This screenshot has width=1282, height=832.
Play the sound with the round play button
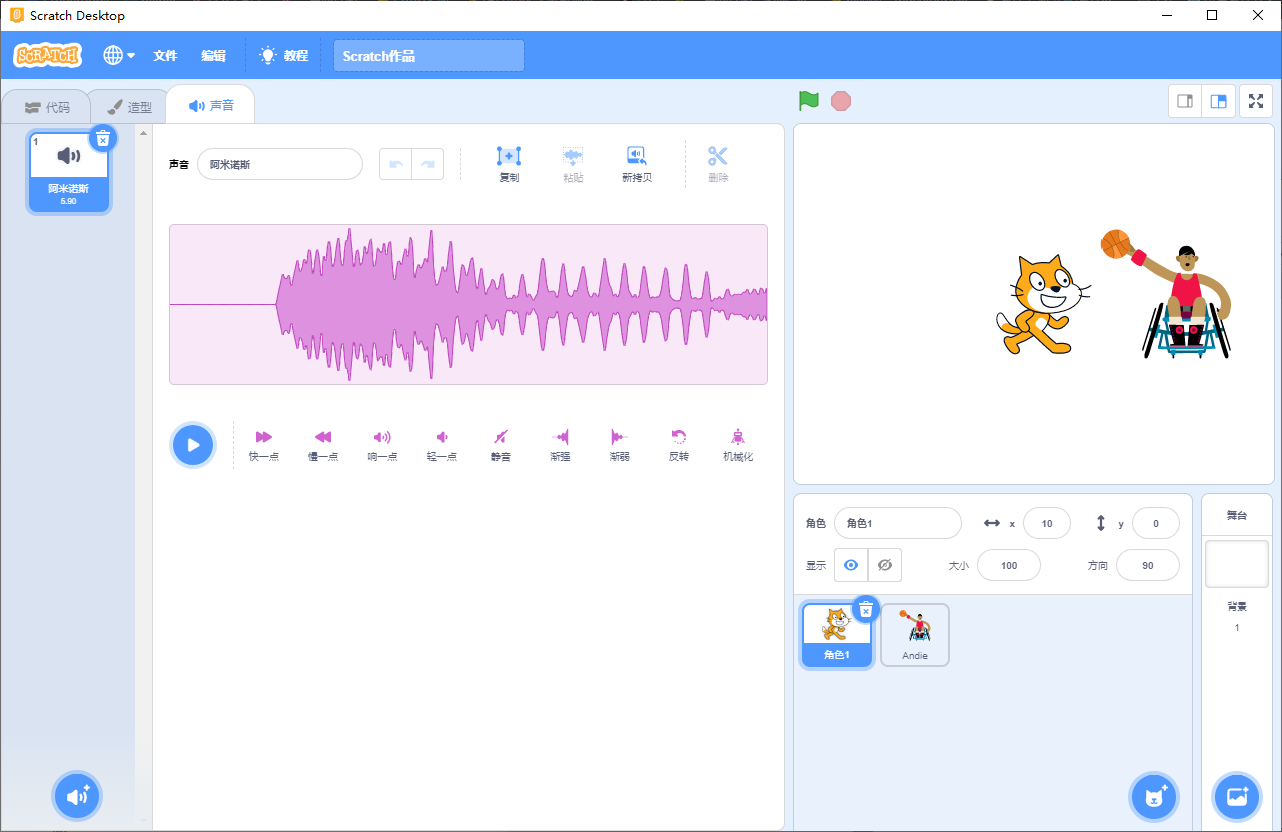click(193, 445)
